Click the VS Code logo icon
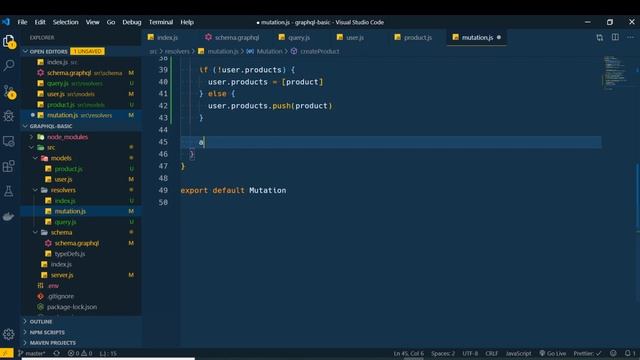640x360 pixels. click(x=6, y=22)
